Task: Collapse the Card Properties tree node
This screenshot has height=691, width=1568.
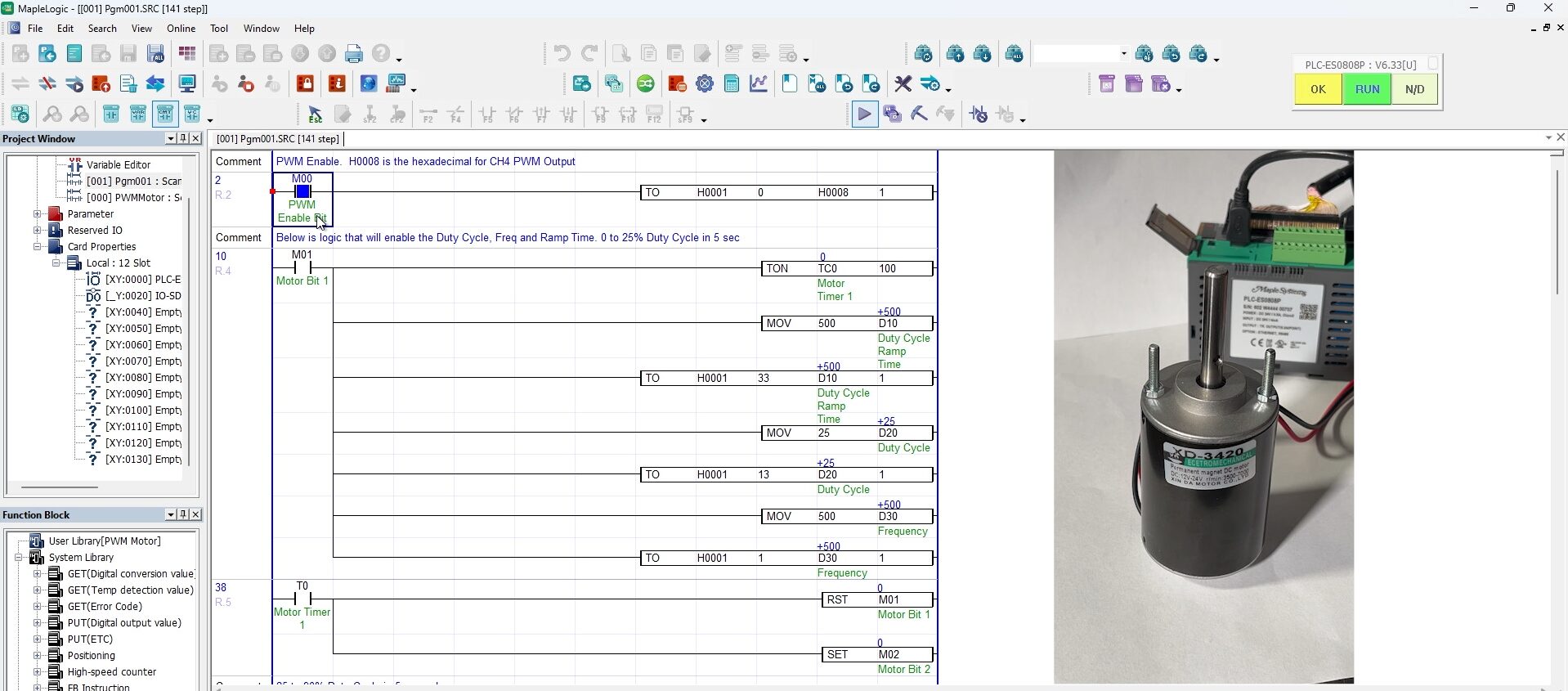Action: 37,247
